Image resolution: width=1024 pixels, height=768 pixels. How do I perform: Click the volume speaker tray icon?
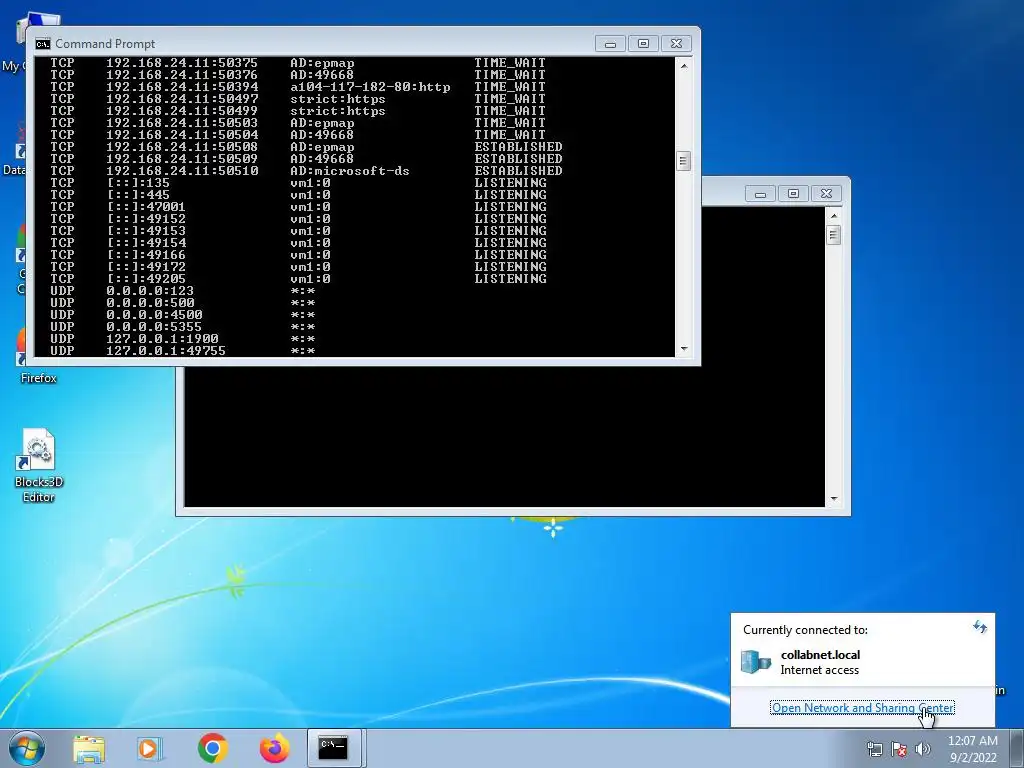pos(922,749)
